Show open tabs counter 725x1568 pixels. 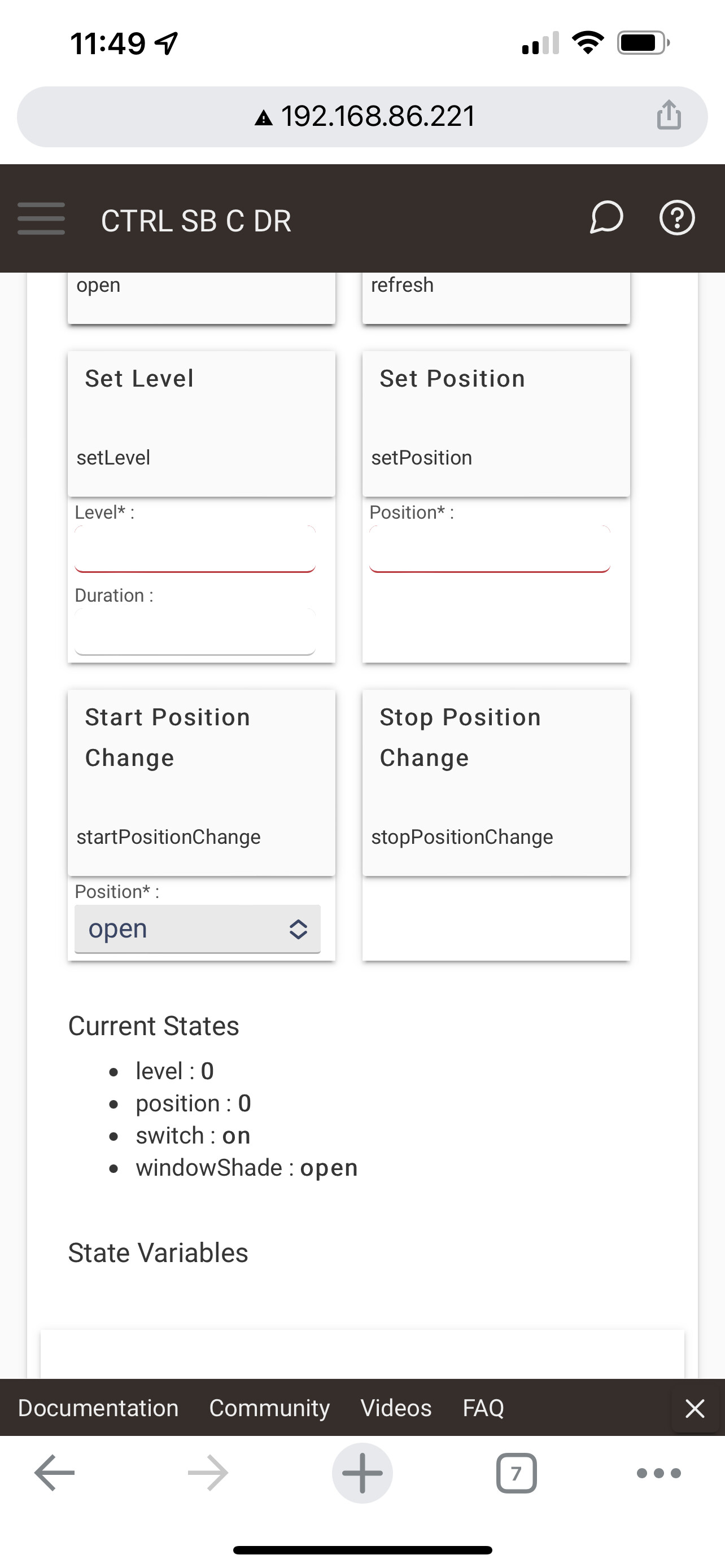[x=516, y=1473]
